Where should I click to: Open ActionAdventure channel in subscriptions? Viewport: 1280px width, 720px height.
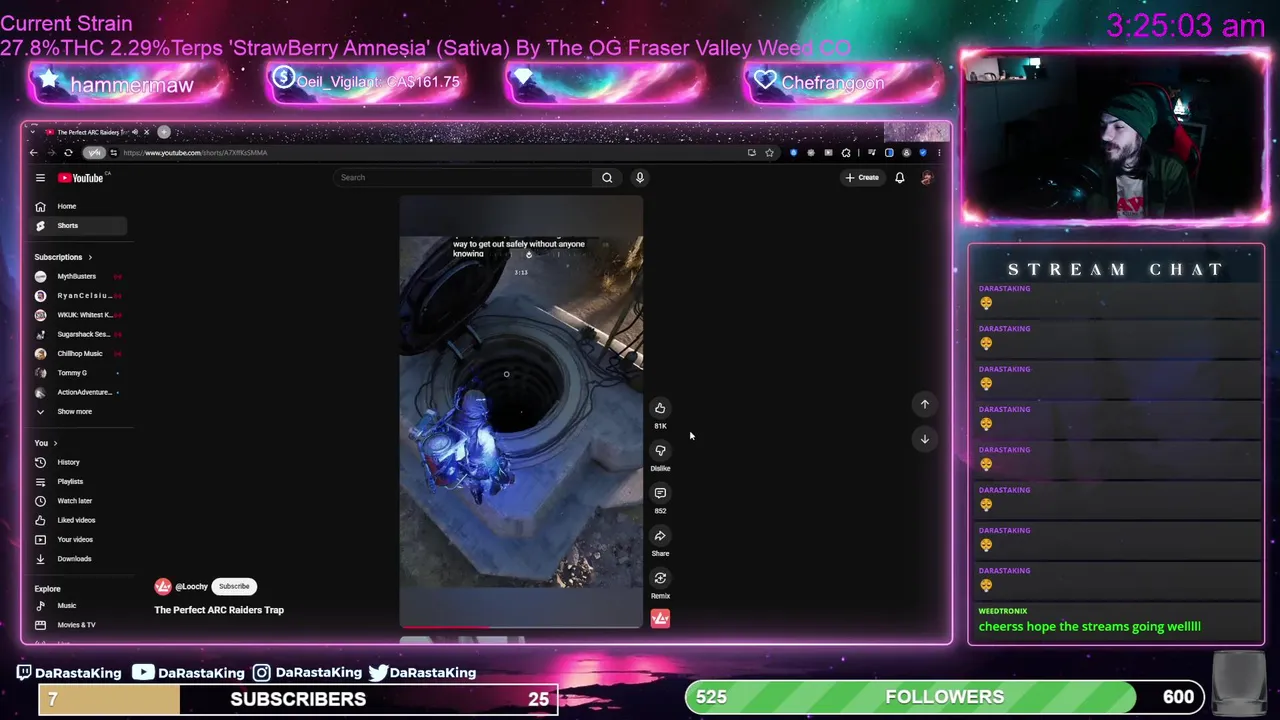[78, 392]
